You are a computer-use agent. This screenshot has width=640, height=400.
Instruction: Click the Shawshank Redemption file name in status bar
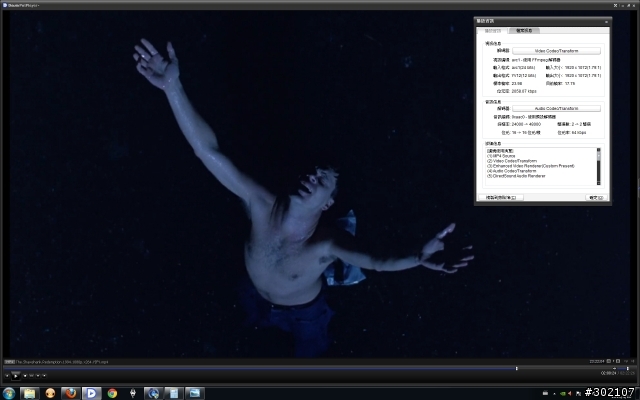click(62, 362)
